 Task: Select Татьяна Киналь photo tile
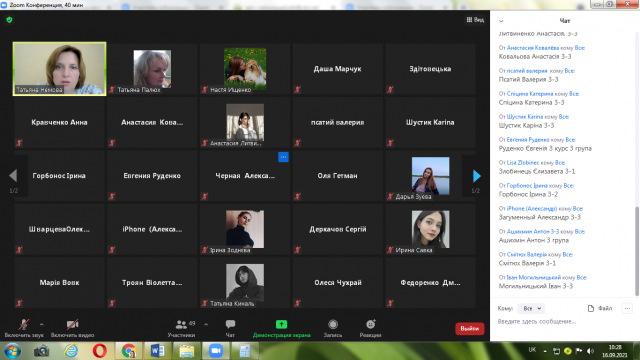coord(245,283)
